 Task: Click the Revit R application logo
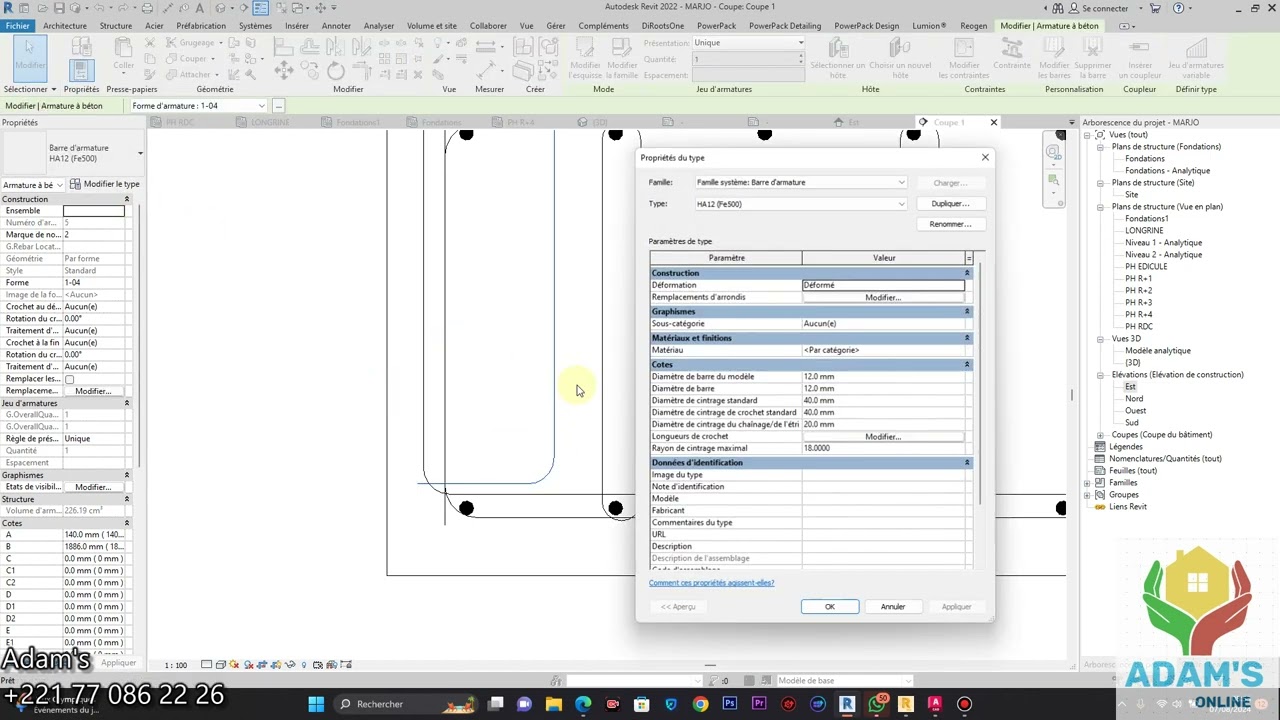tap(8, 8)
